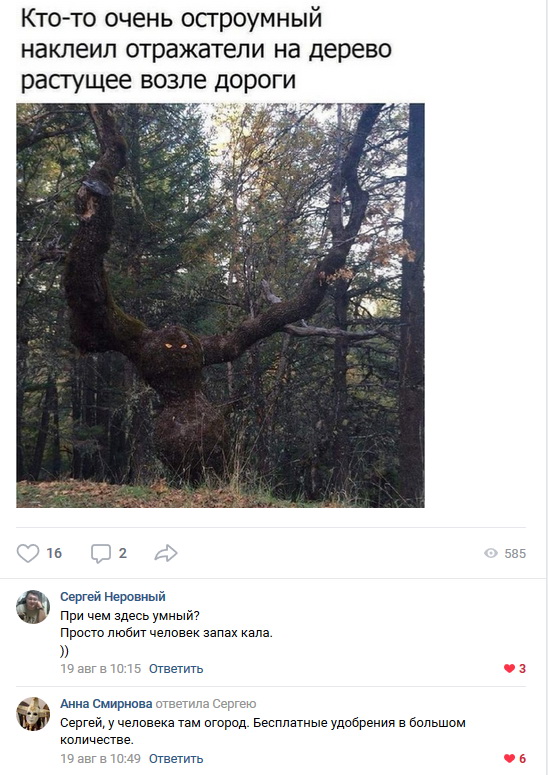The width and height of the screenshot is (548, 775).
Task: Click the 19 авг в 10:15 timestamp
Action: [100, 669]
